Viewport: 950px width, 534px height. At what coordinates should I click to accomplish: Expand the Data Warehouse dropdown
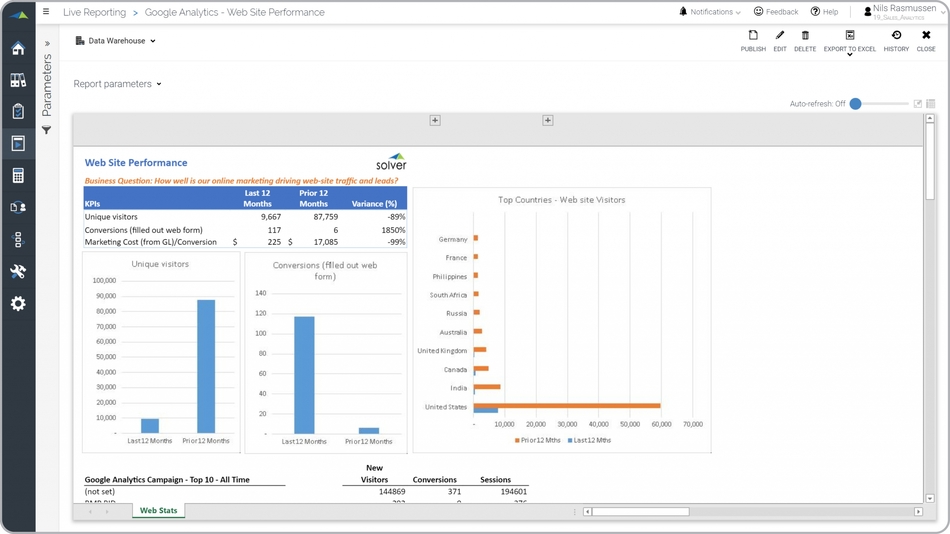pyautogui.click(x=116, y=41)
